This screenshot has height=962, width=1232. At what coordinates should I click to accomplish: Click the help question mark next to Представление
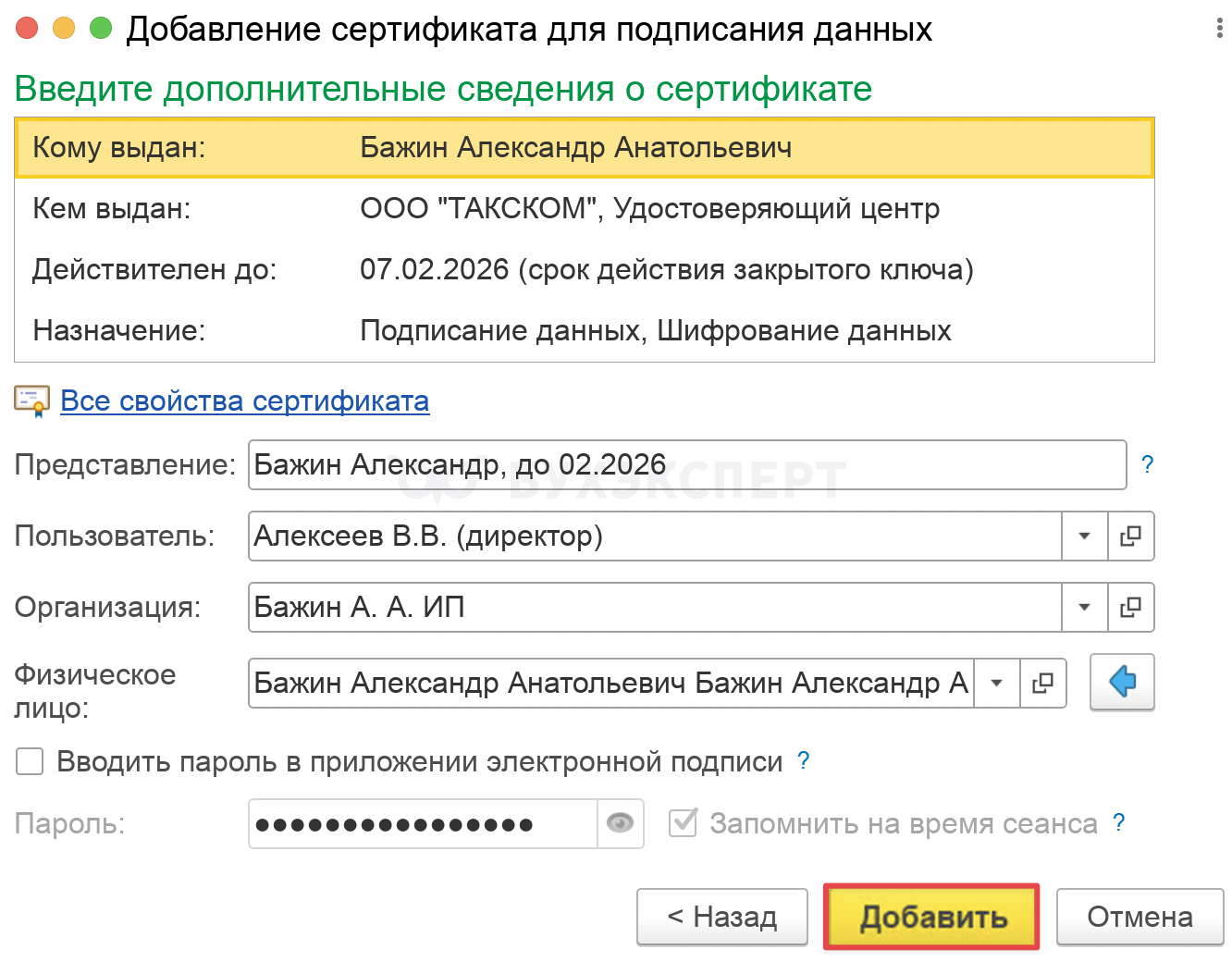[1147, 464]
